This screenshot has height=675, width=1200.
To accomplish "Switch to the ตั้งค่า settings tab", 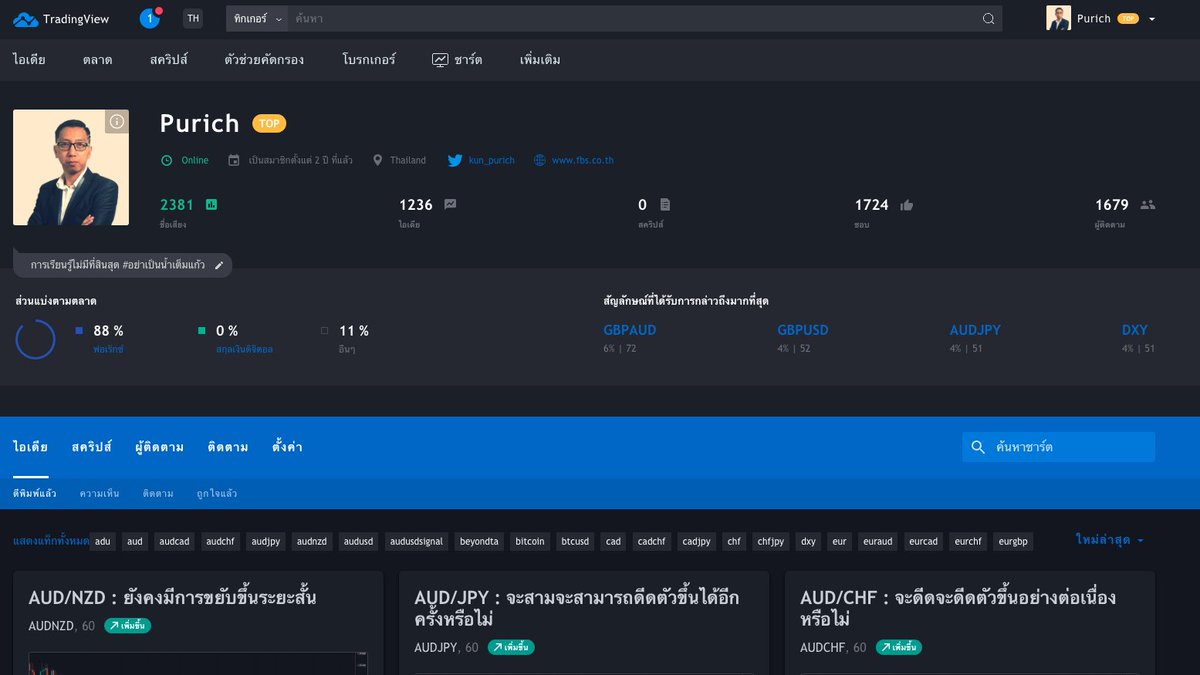I will (x=287, y=447).
